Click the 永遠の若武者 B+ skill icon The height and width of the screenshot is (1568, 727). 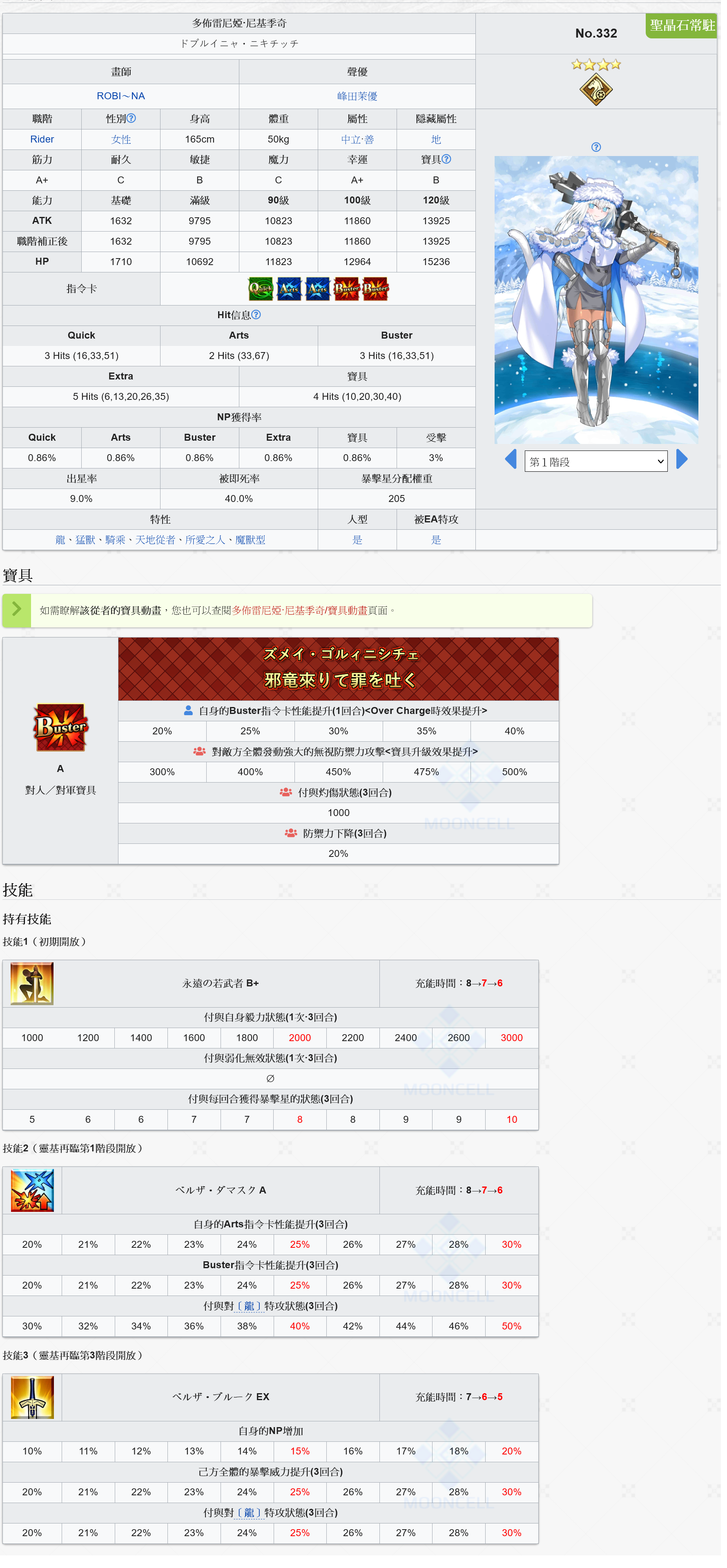32,992
